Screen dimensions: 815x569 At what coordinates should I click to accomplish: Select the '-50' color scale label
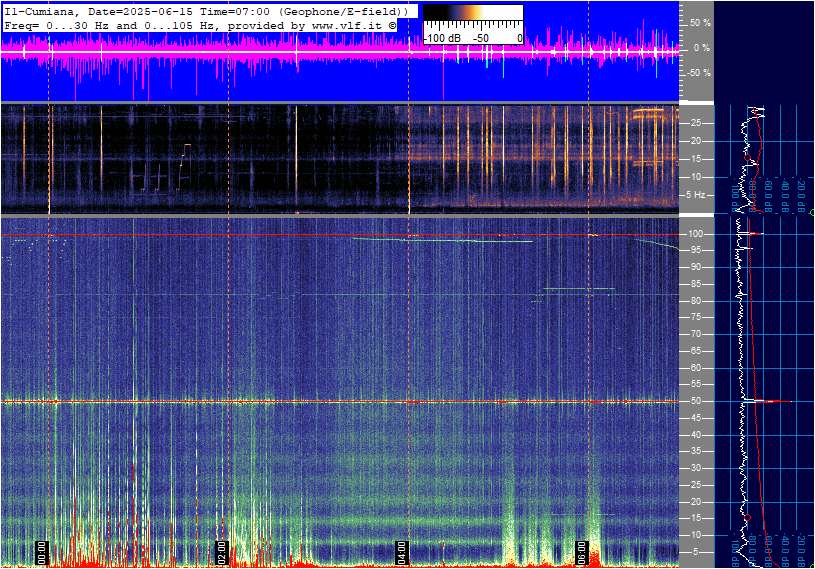[x=481, y=38]
